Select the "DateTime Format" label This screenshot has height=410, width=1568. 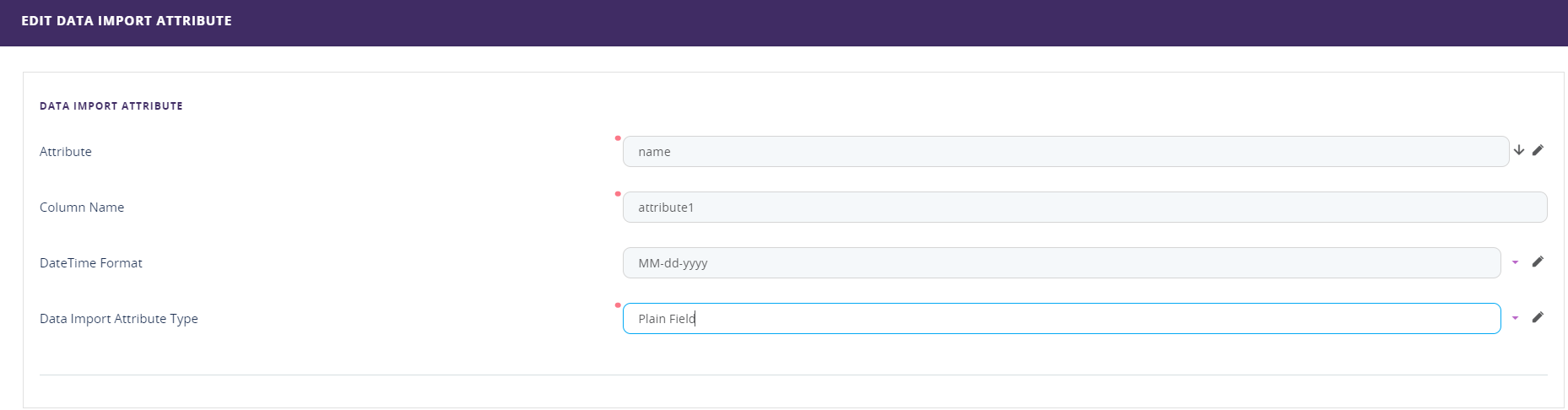pyautogui.click(x=91, y=263)
